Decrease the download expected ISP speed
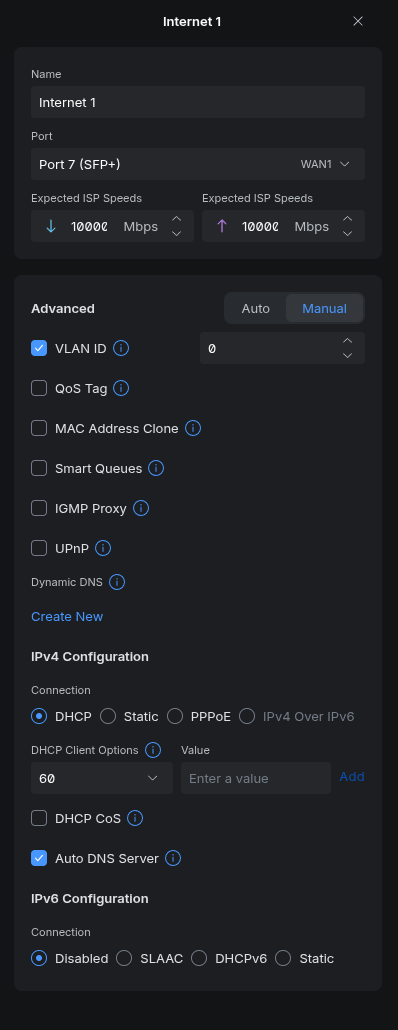Image resolution: width=398 pixels, height=1030 pixels. [176, 233]
